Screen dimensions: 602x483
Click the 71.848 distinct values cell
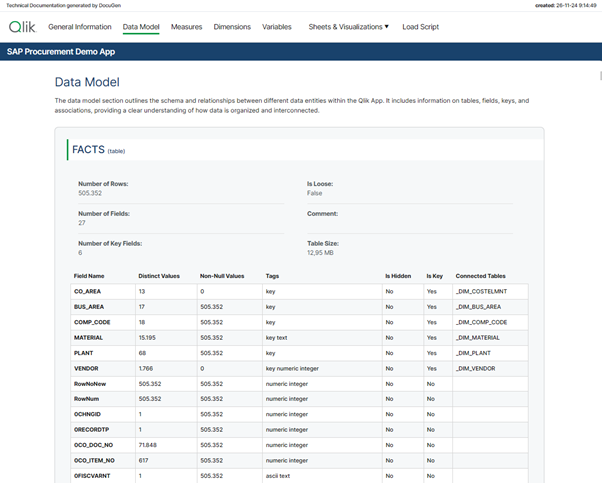pyautogui.click(x=166, y=445)
